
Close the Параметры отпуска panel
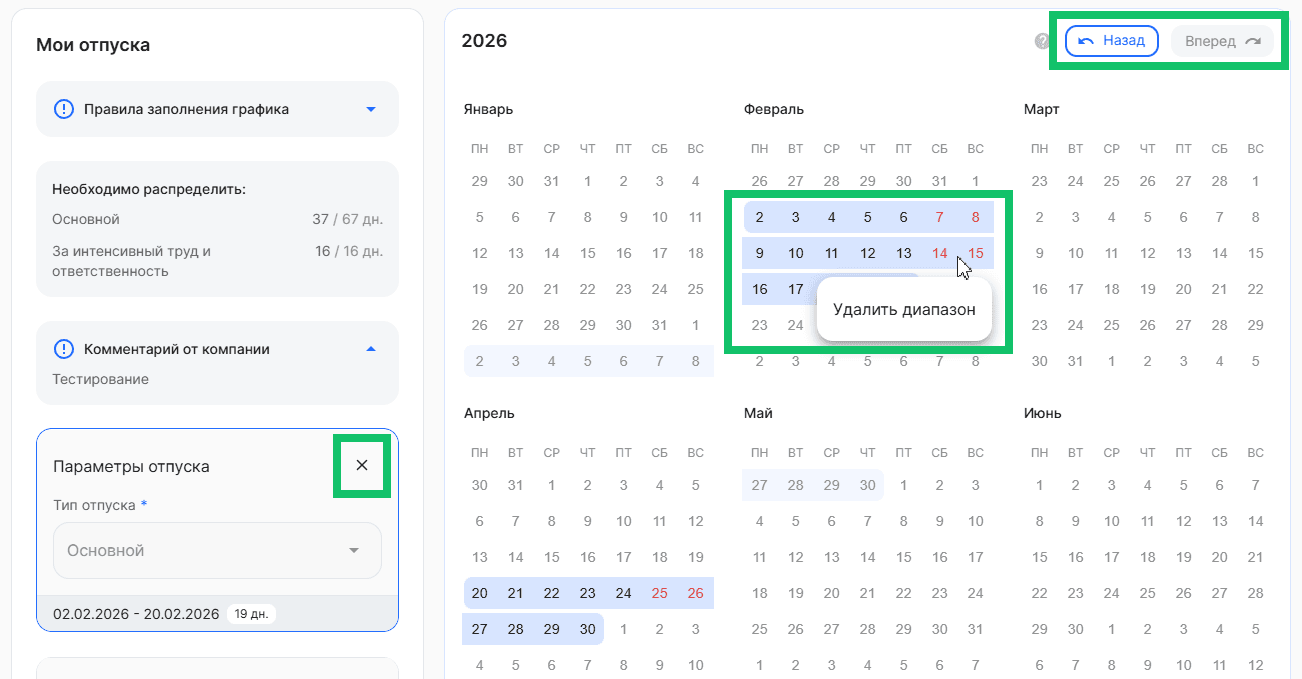tap(362, 465)
